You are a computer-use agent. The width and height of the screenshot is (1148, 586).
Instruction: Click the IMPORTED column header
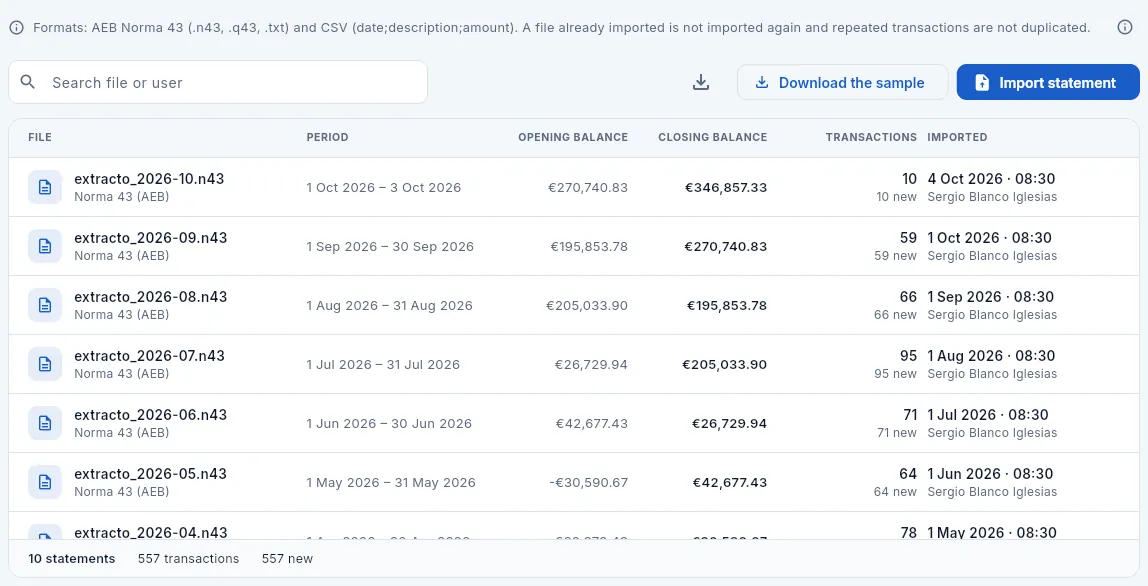coord(957,137)
